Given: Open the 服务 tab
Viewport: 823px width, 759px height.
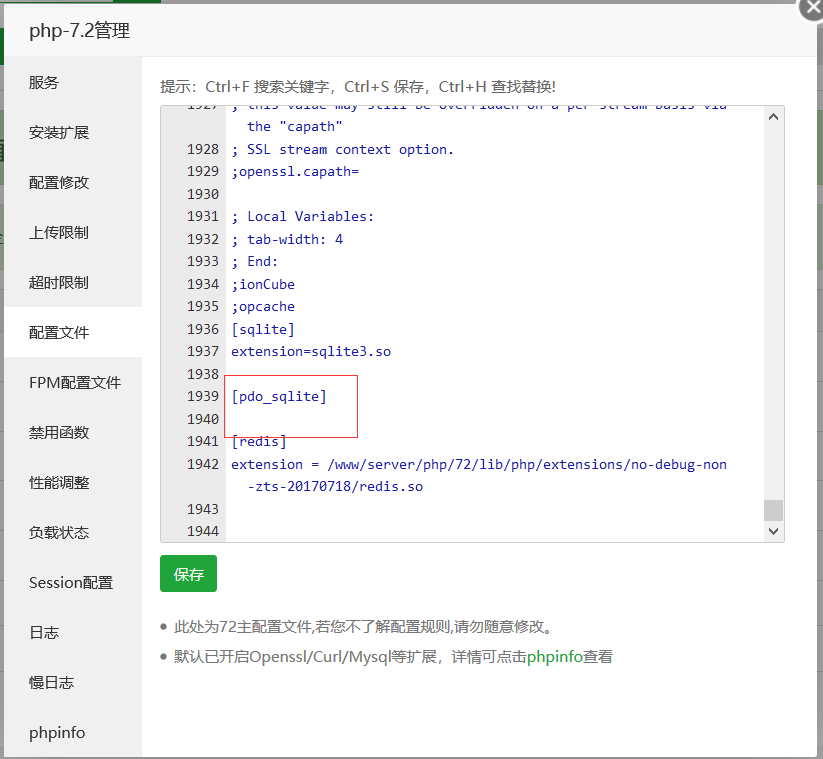Looking at the screenshot, I should click(x=73, y=82).
